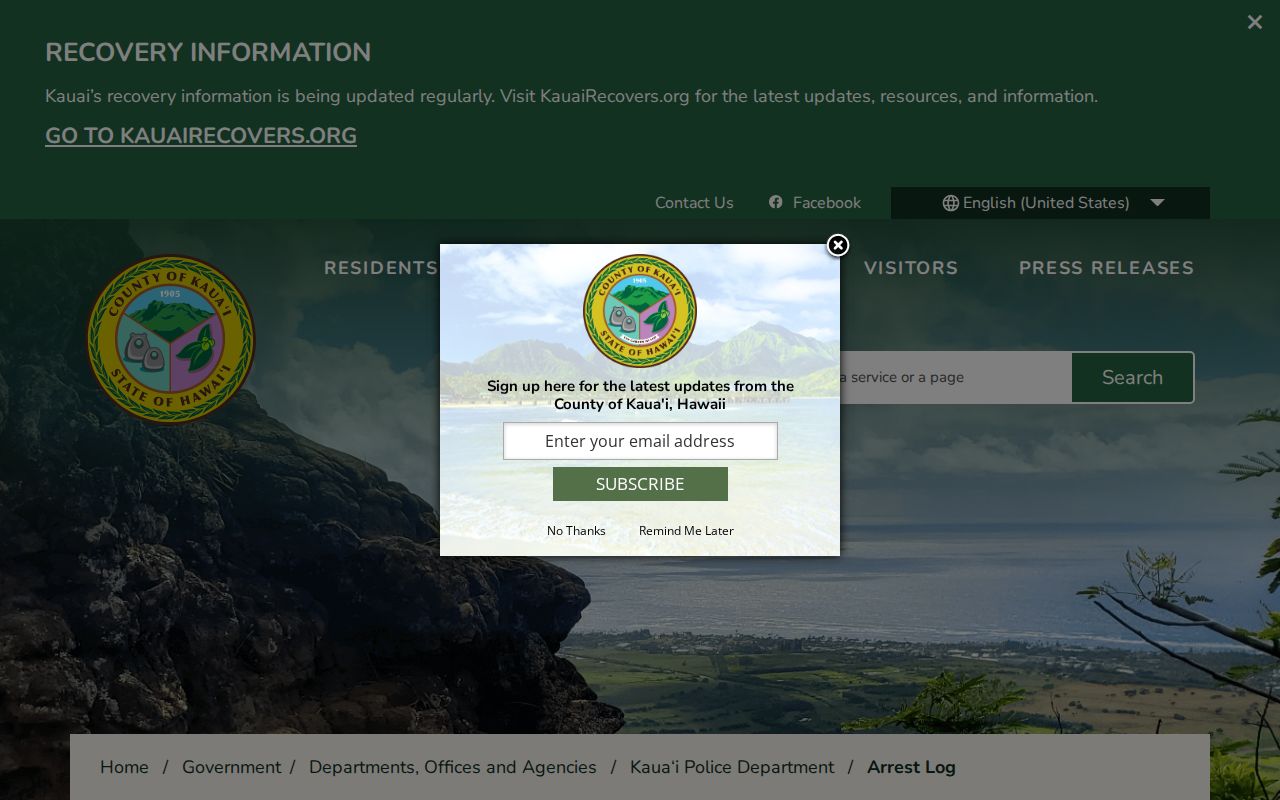Dismiss the Recovery Information banner
This screenshot has height=800, width=1280.
tap(1254, 22)
